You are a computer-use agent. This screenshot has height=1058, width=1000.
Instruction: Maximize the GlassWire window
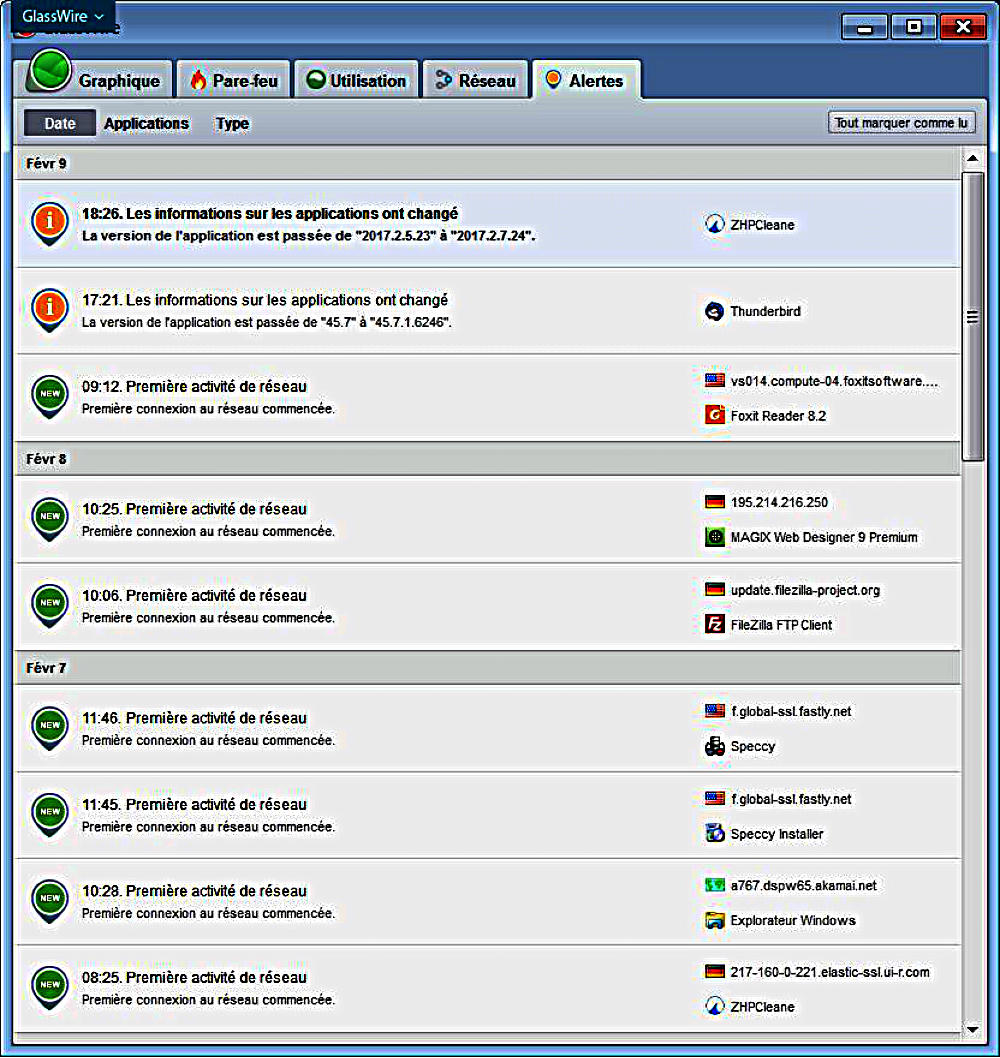point(914,27)
